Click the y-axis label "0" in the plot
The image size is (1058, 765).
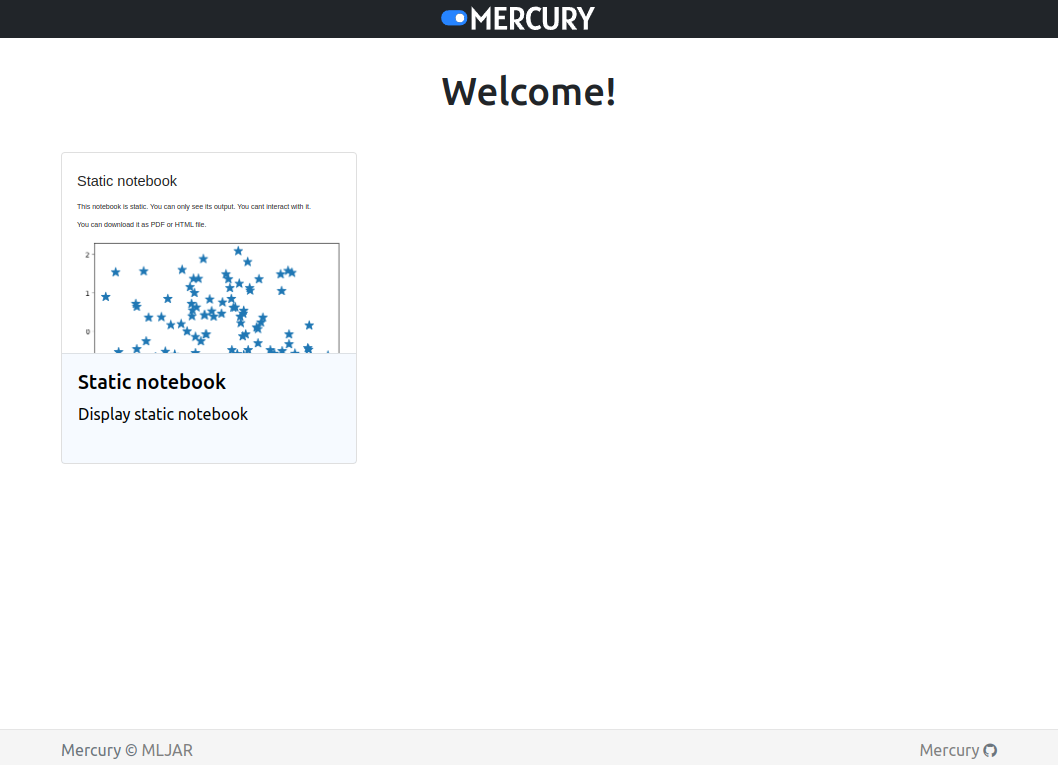click(87, 332)
